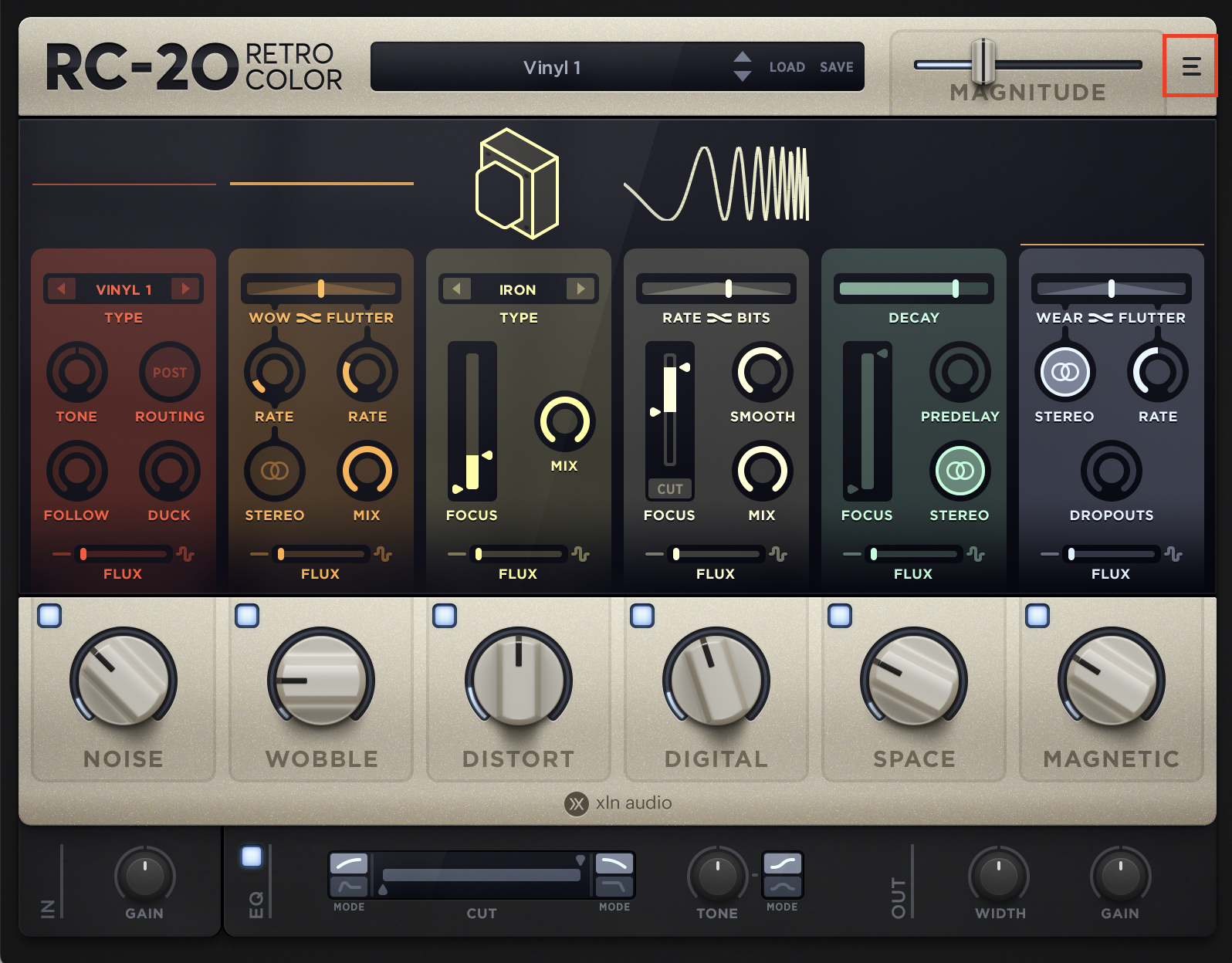This screenshot has width=1232, height=963.
Task: Click the Magnetic flux waveform icon
Action: [1173, 554]
